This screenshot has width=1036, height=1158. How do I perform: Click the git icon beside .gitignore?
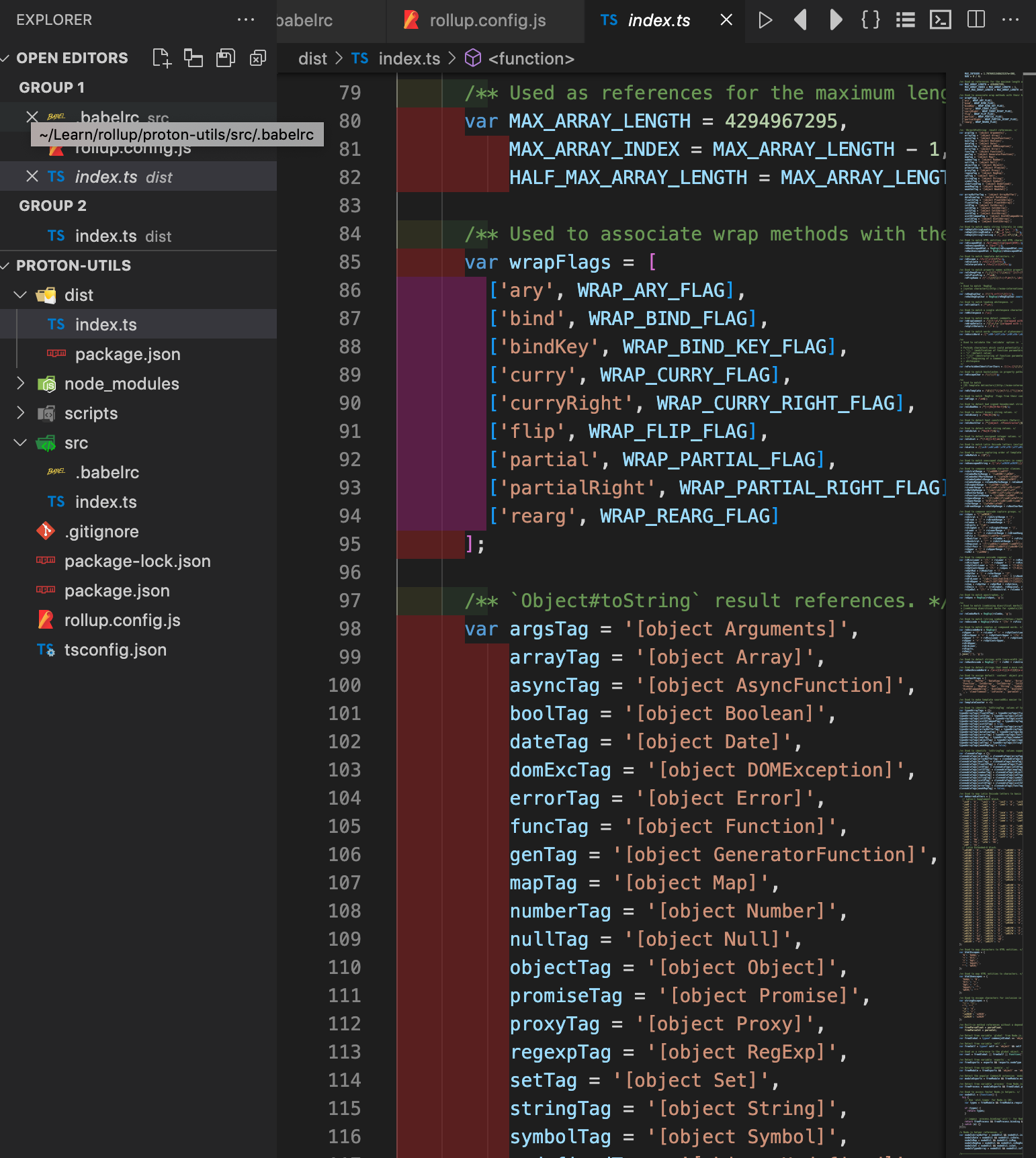click(46, 531)
